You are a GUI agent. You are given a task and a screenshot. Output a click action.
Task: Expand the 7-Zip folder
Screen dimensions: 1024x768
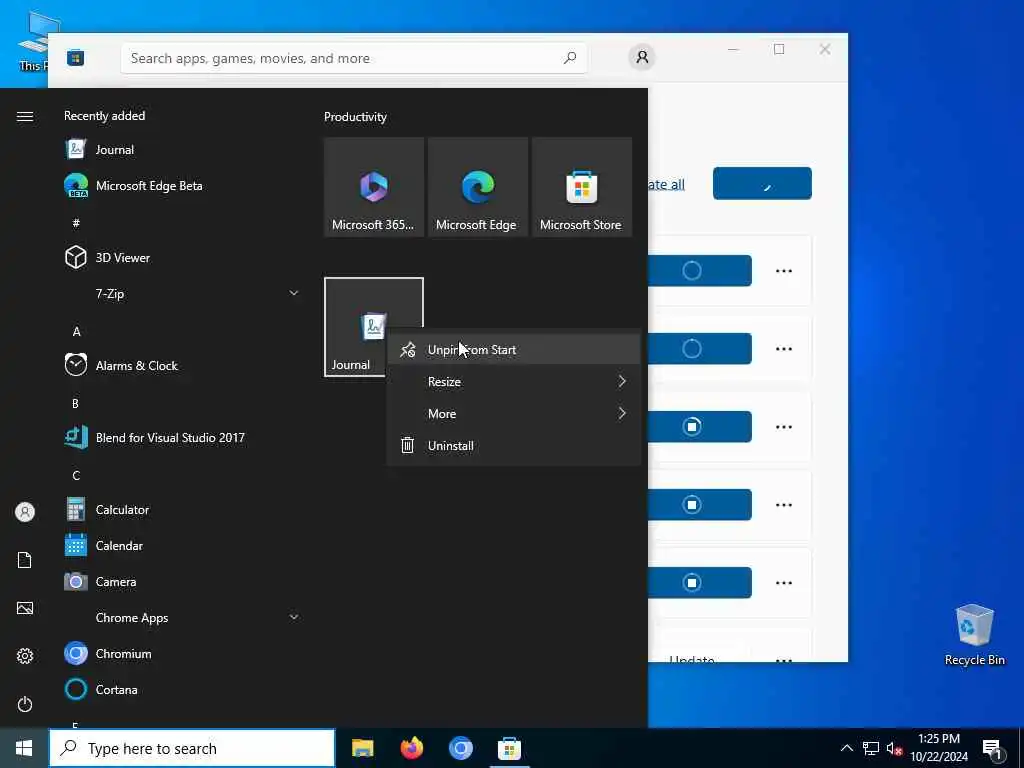click(182, 293)
